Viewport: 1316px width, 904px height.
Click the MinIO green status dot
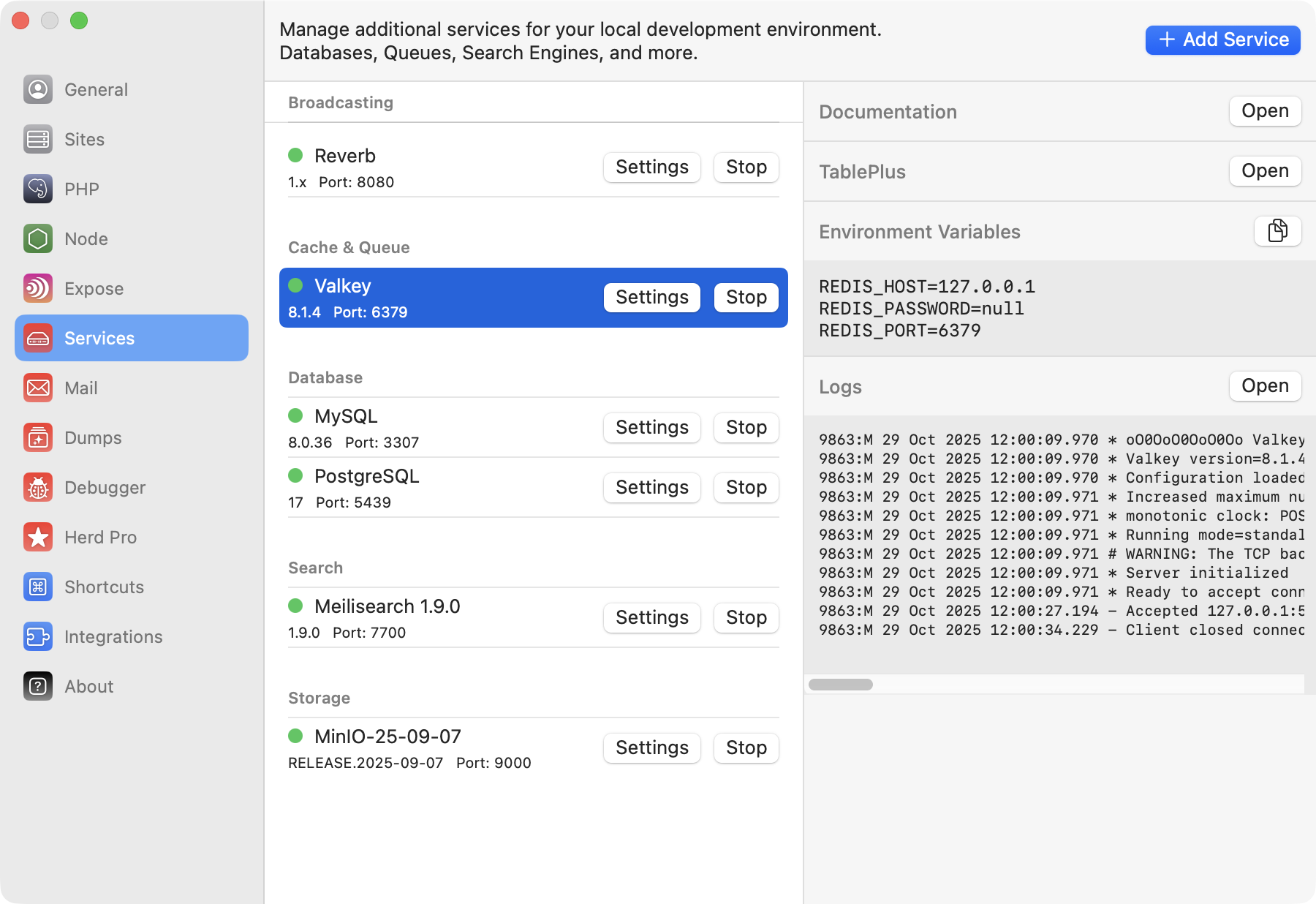[x=295, y=736]
